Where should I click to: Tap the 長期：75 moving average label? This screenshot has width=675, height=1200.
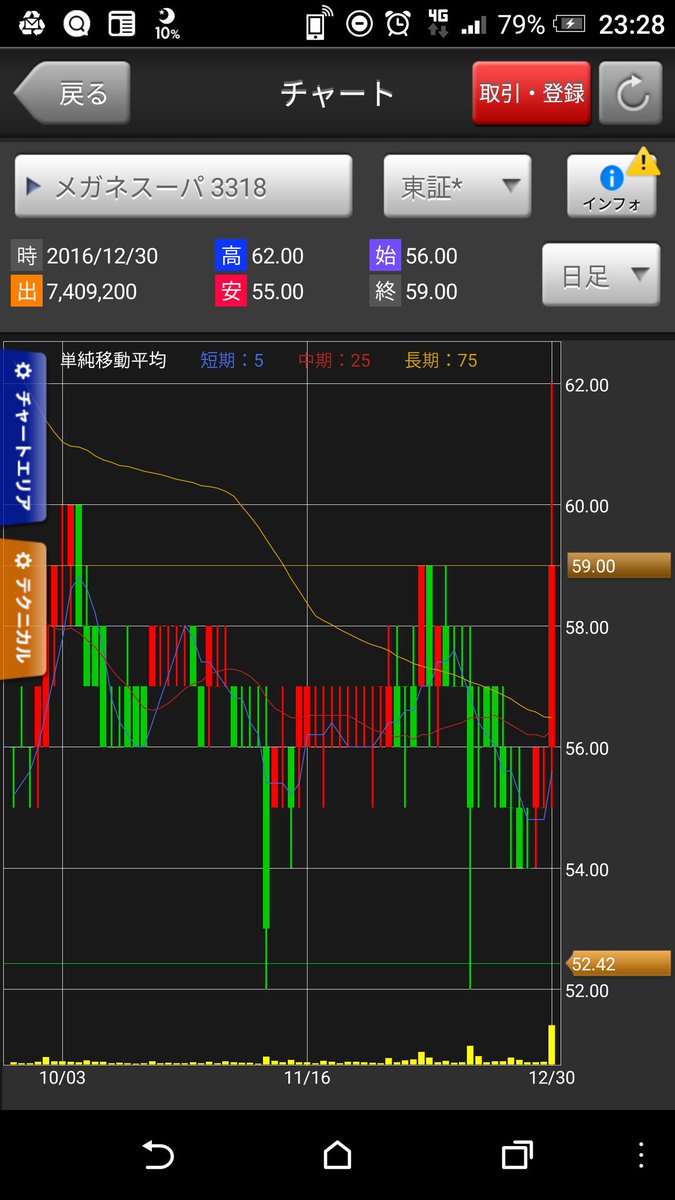(x=441, y=360)
